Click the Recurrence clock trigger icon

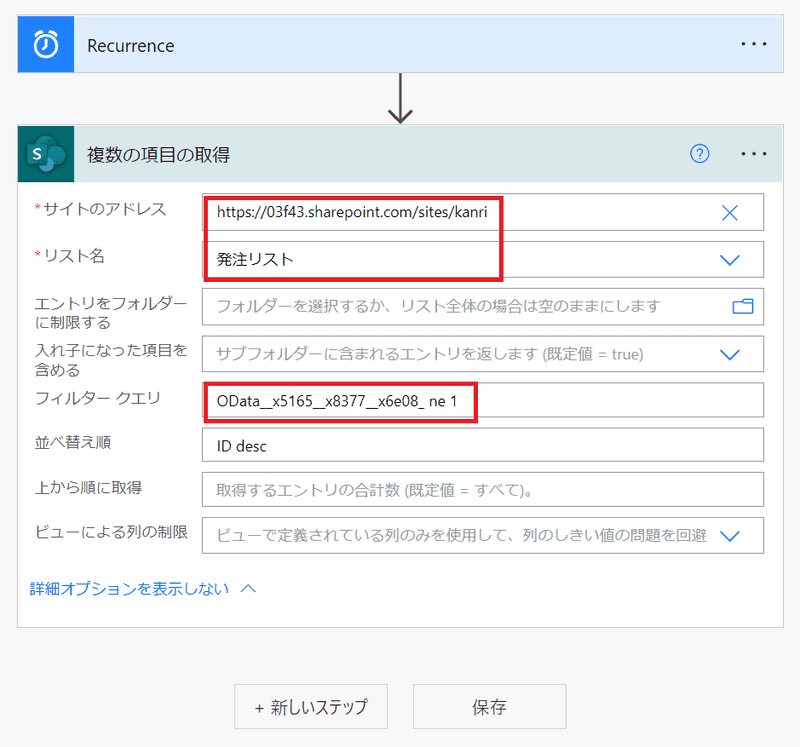coord(46,46)
